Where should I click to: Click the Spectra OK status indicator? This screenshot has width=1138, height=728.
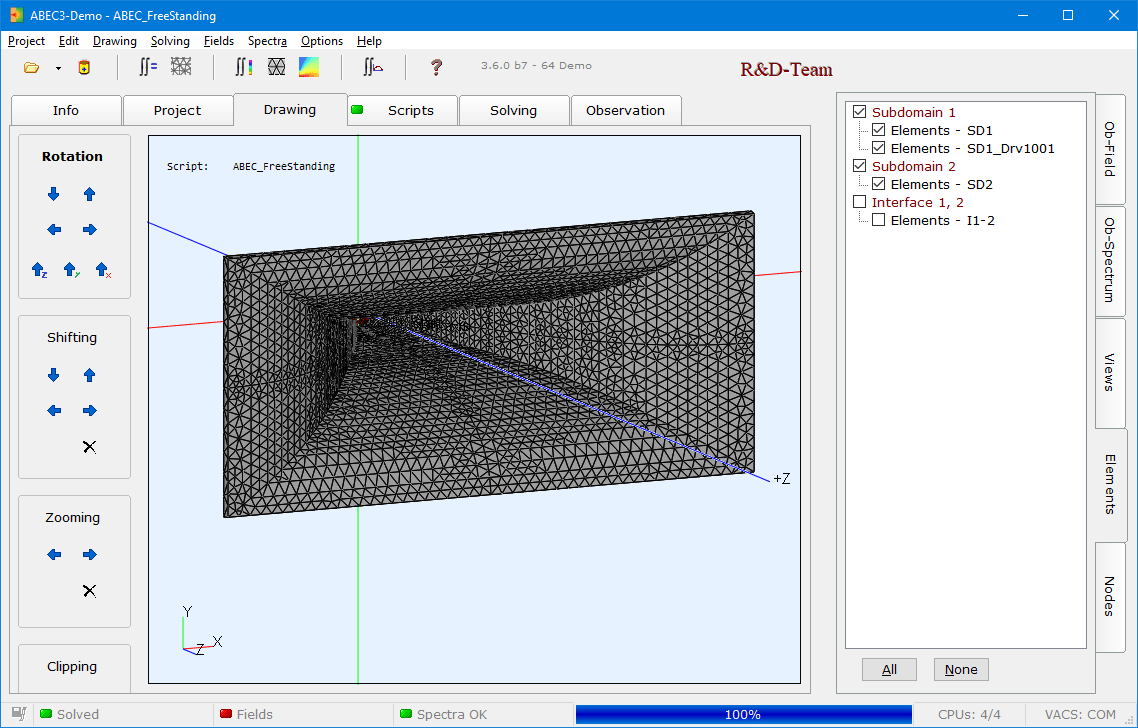443,714
